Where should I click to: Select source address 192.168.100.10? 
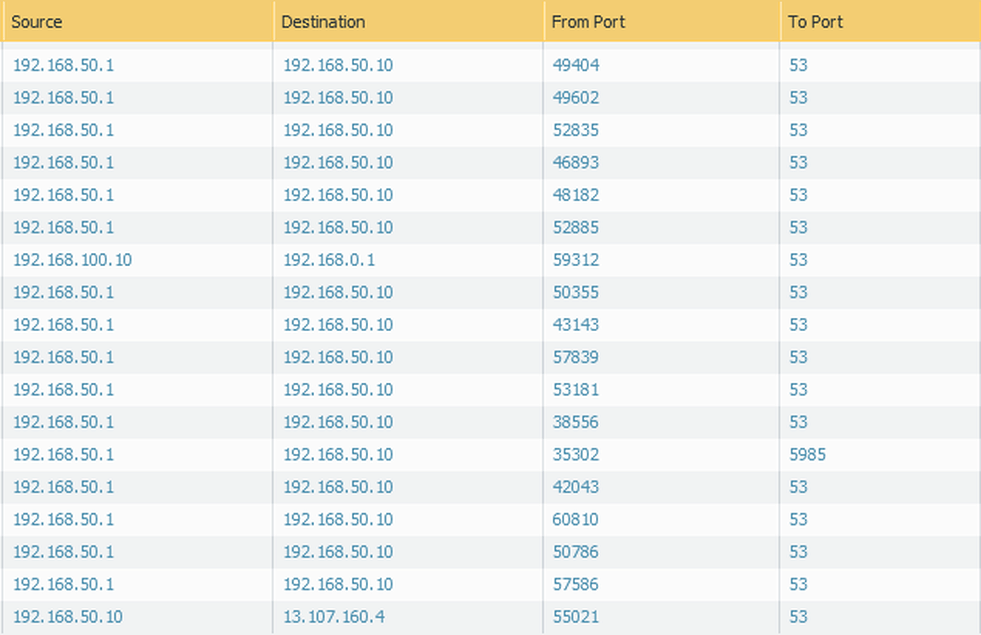point(72,260)
